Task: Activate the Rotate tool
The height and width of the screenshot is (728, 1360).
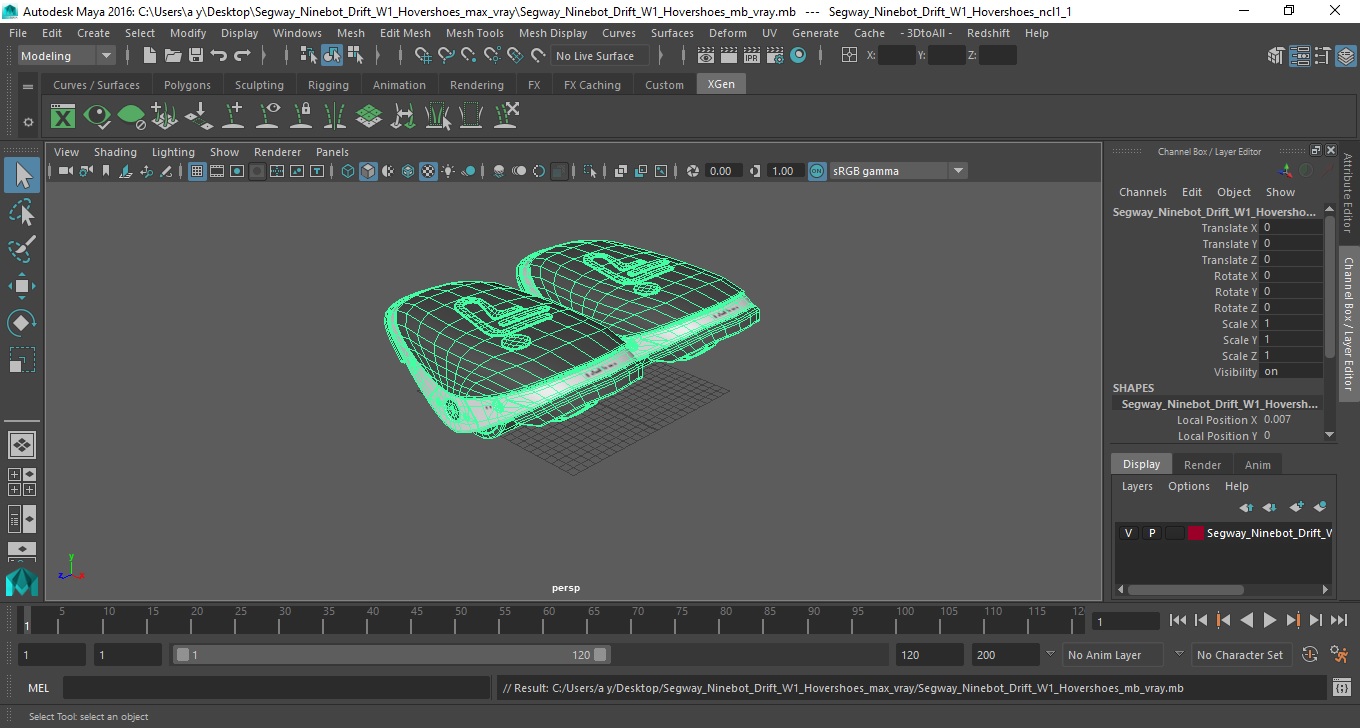Action: pyautogui.click(x=22, y=322)
